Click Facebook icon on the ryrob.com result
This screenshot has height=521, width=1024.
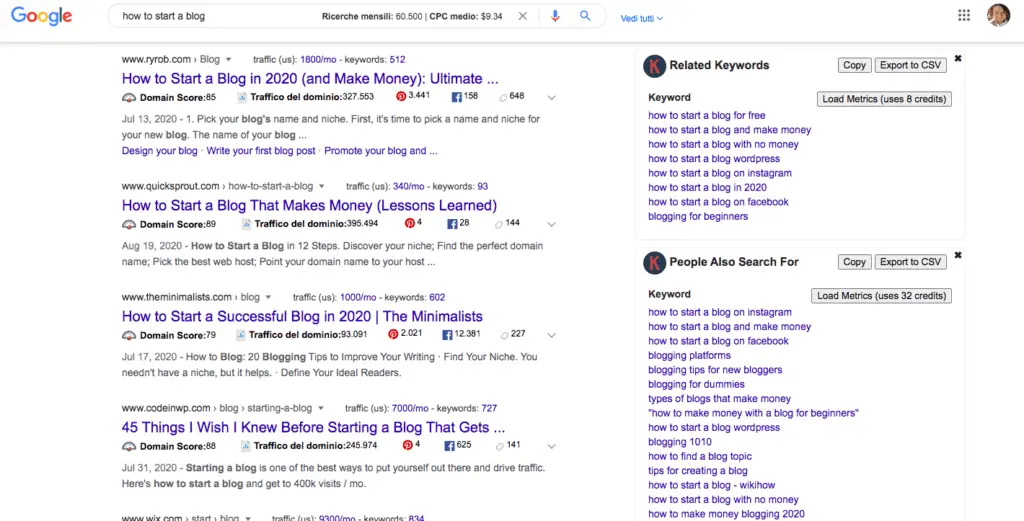point(456,97)
